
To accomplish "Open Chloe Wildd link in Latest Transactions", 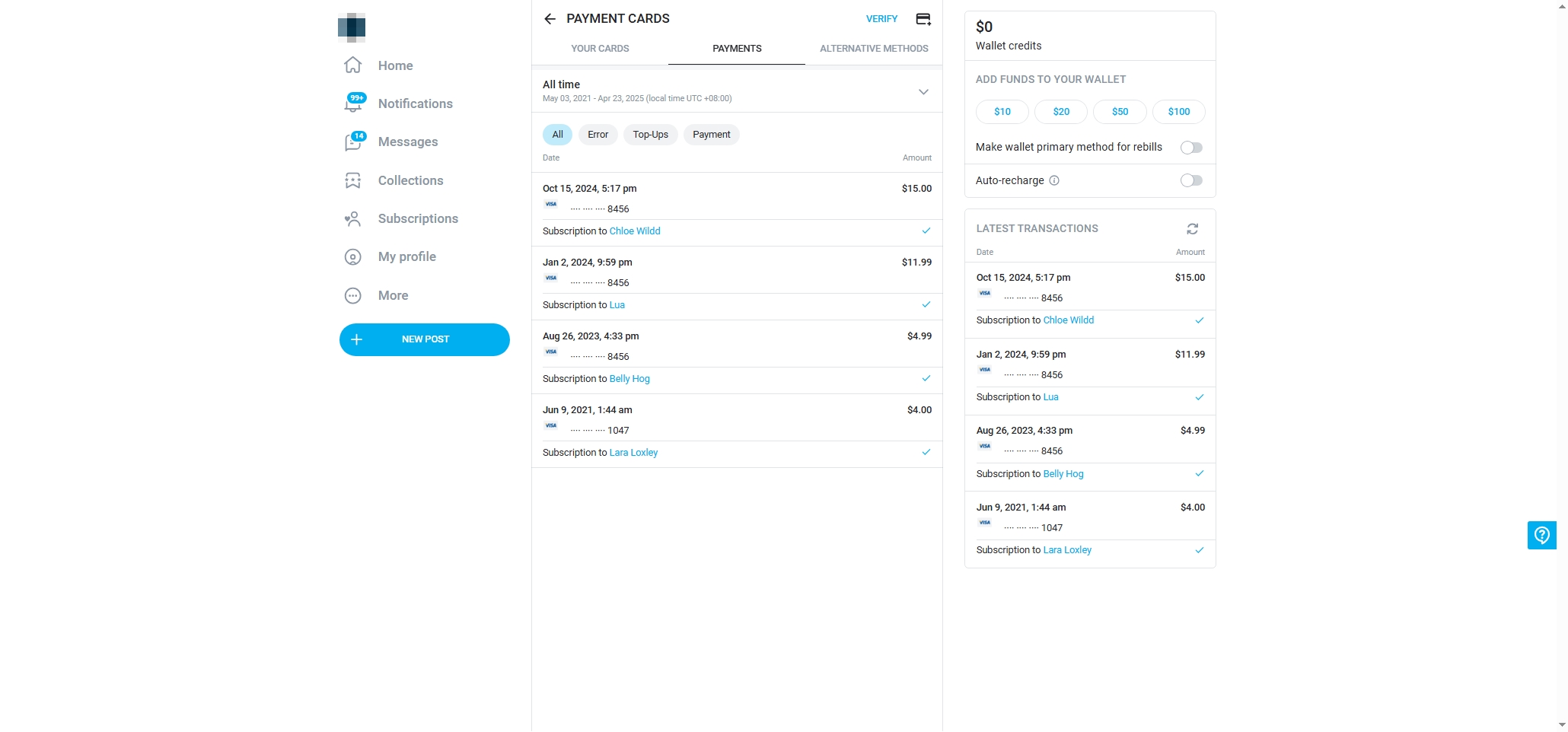I will [x=1068, y=320].
